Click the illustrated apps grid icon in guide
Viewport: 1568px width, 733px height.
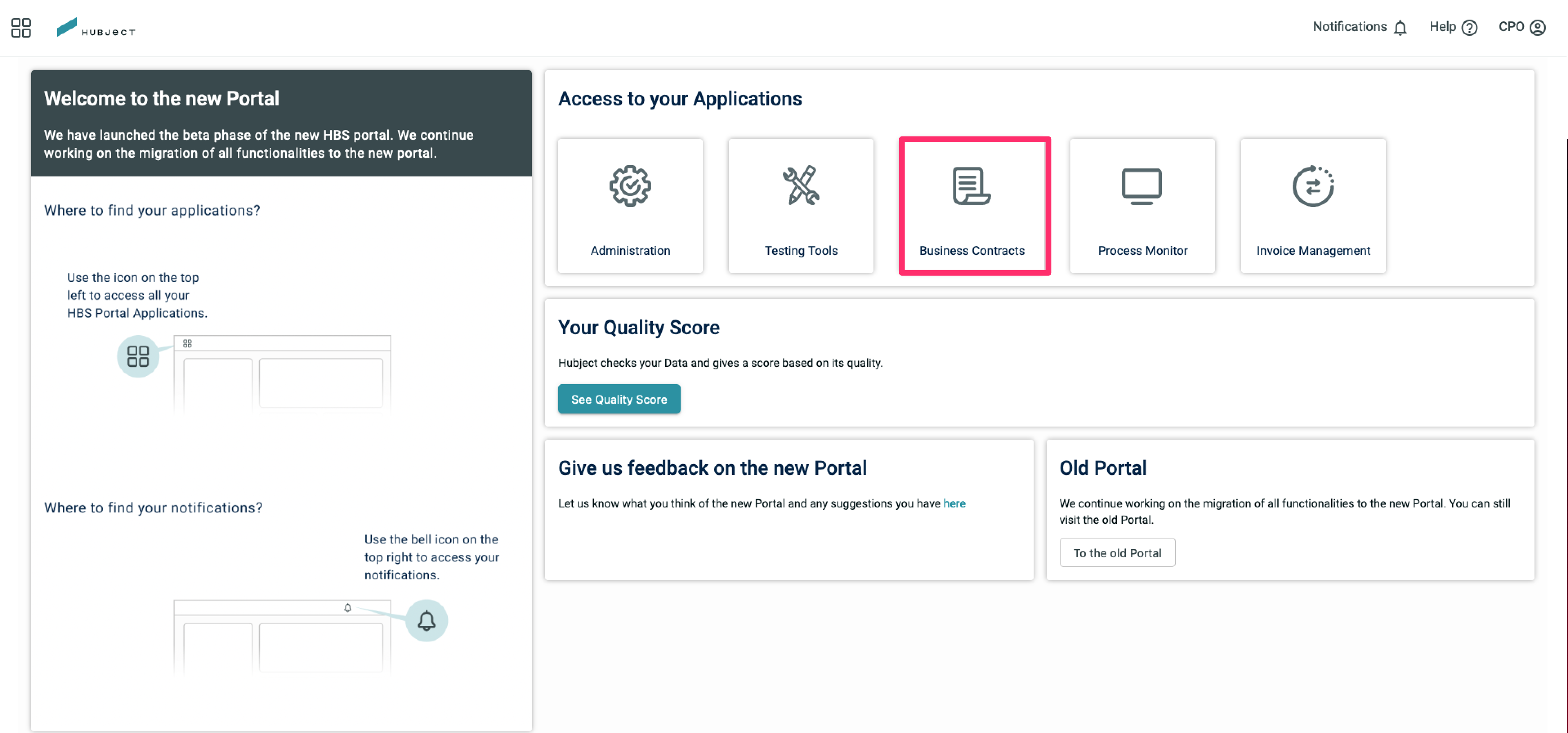(138, 357)
